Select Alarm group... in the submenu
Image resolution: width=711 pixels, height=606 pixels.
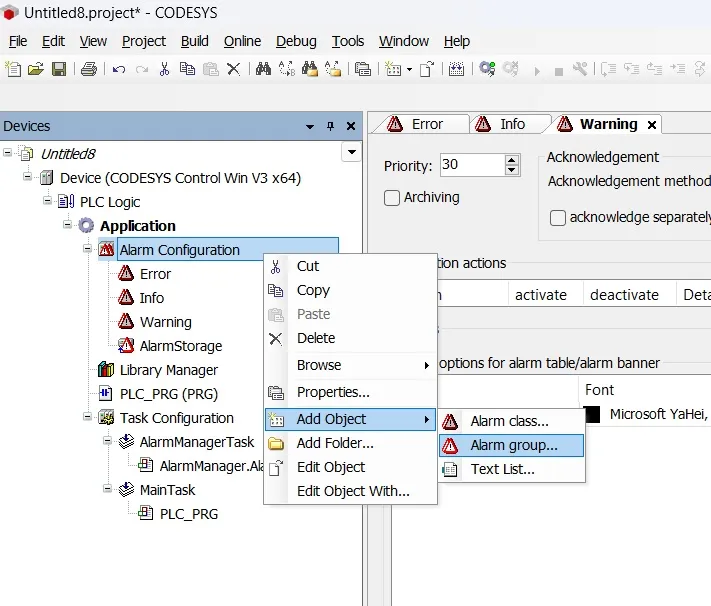tap(511, 445)
